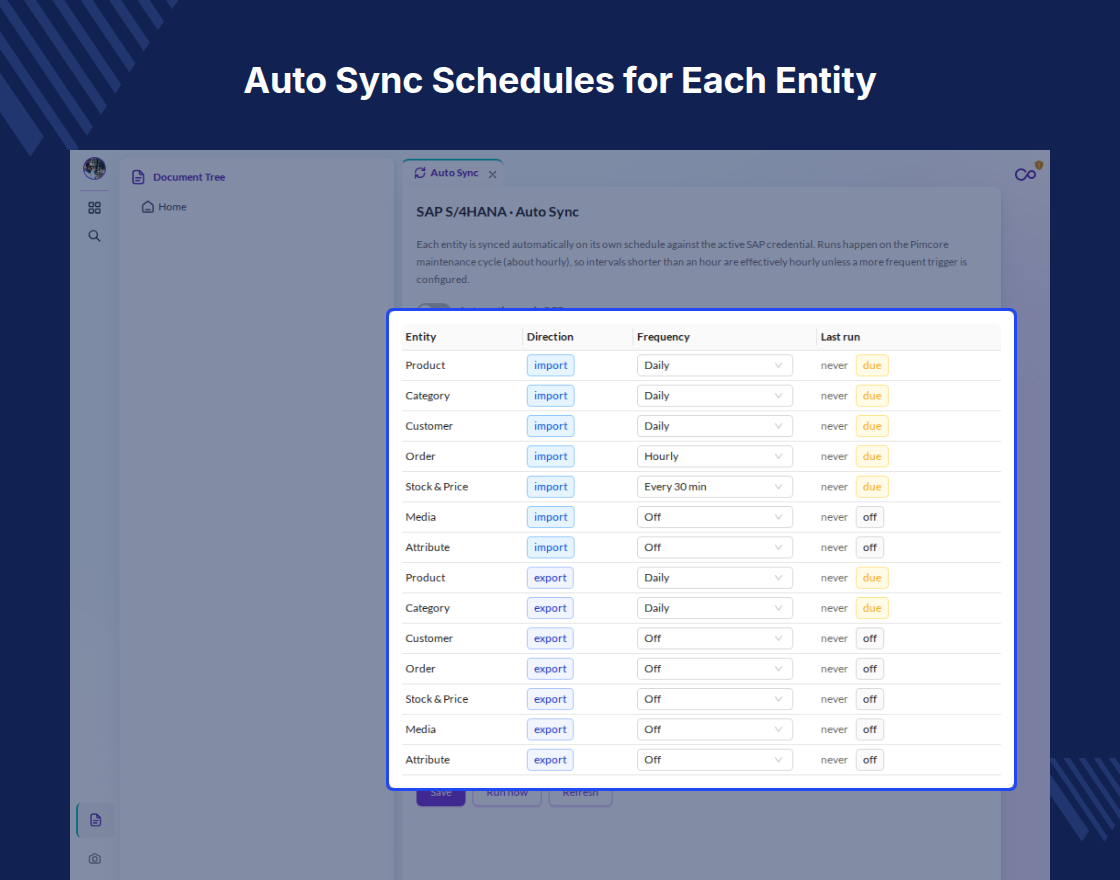The height and width of the screenshot is (880, 1120).
Task: Open the dashboard grid icon in sidebar
Action: click(x=94, y=208)
